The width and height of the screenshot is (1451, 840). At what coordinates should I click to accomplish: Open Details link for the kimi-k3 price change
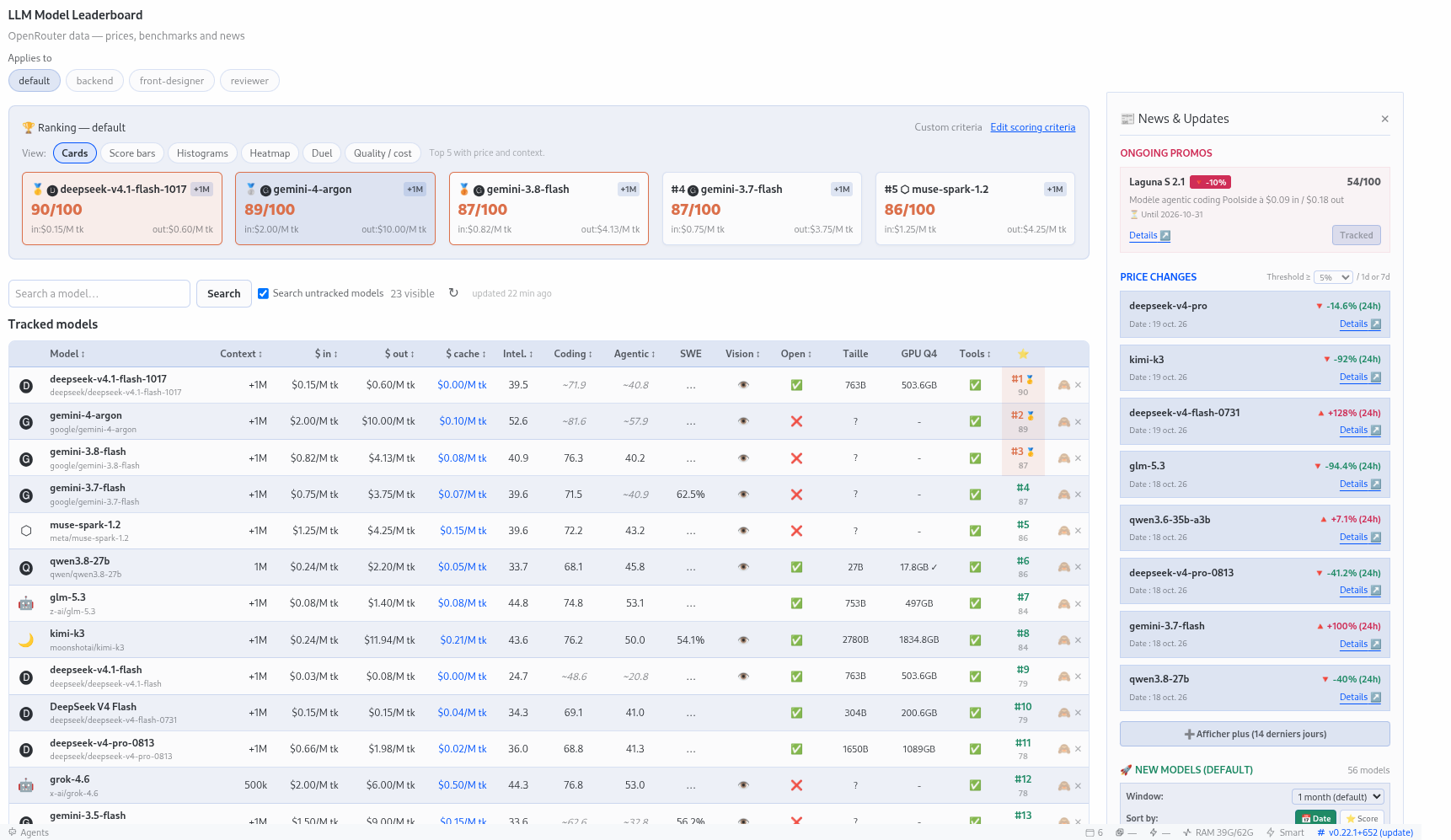[x=1360, y=377]
